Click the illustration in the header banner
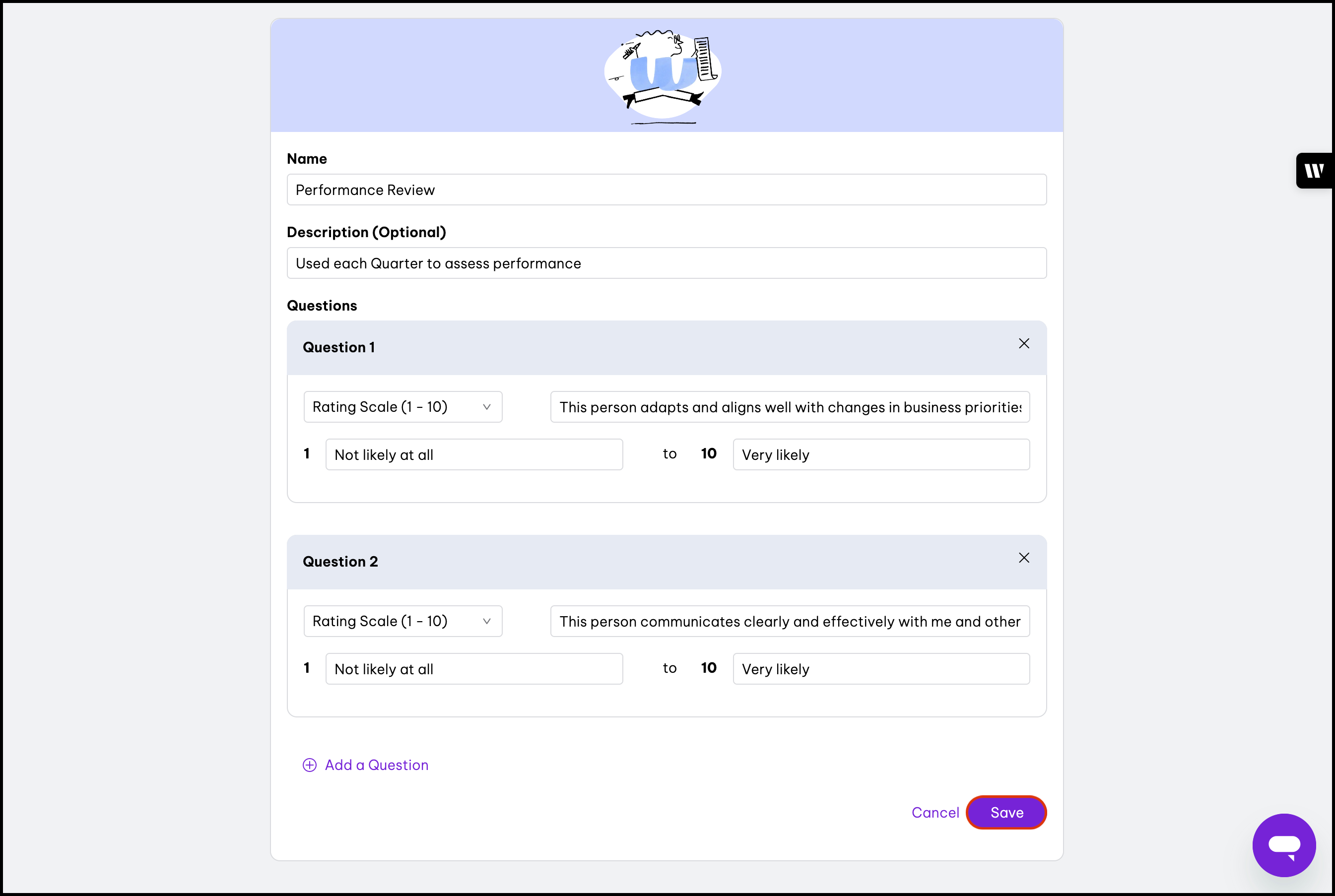 coord(663,75)
